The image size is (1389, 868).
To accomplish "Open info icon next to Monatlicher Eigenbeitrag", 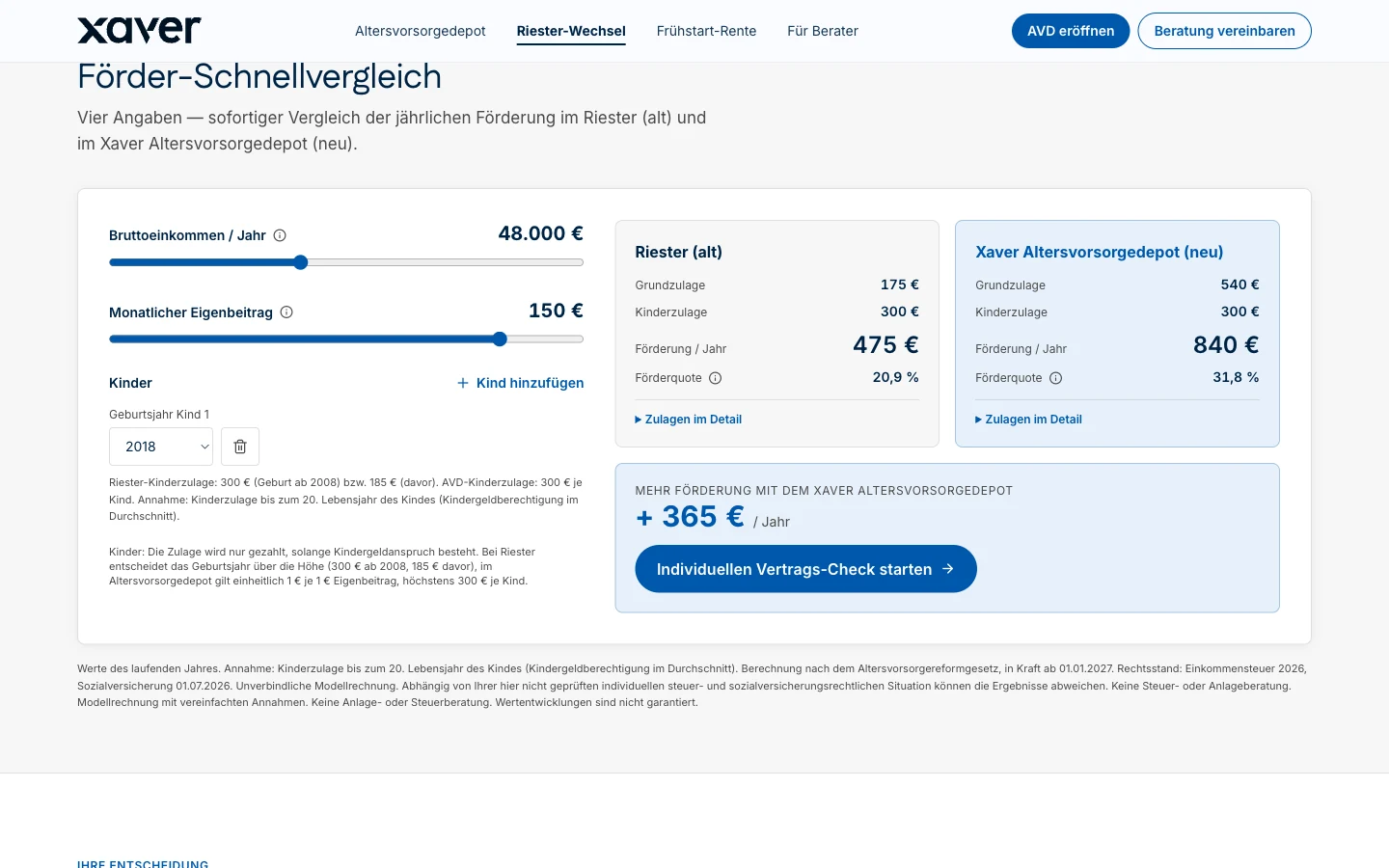I will point(286,312).
